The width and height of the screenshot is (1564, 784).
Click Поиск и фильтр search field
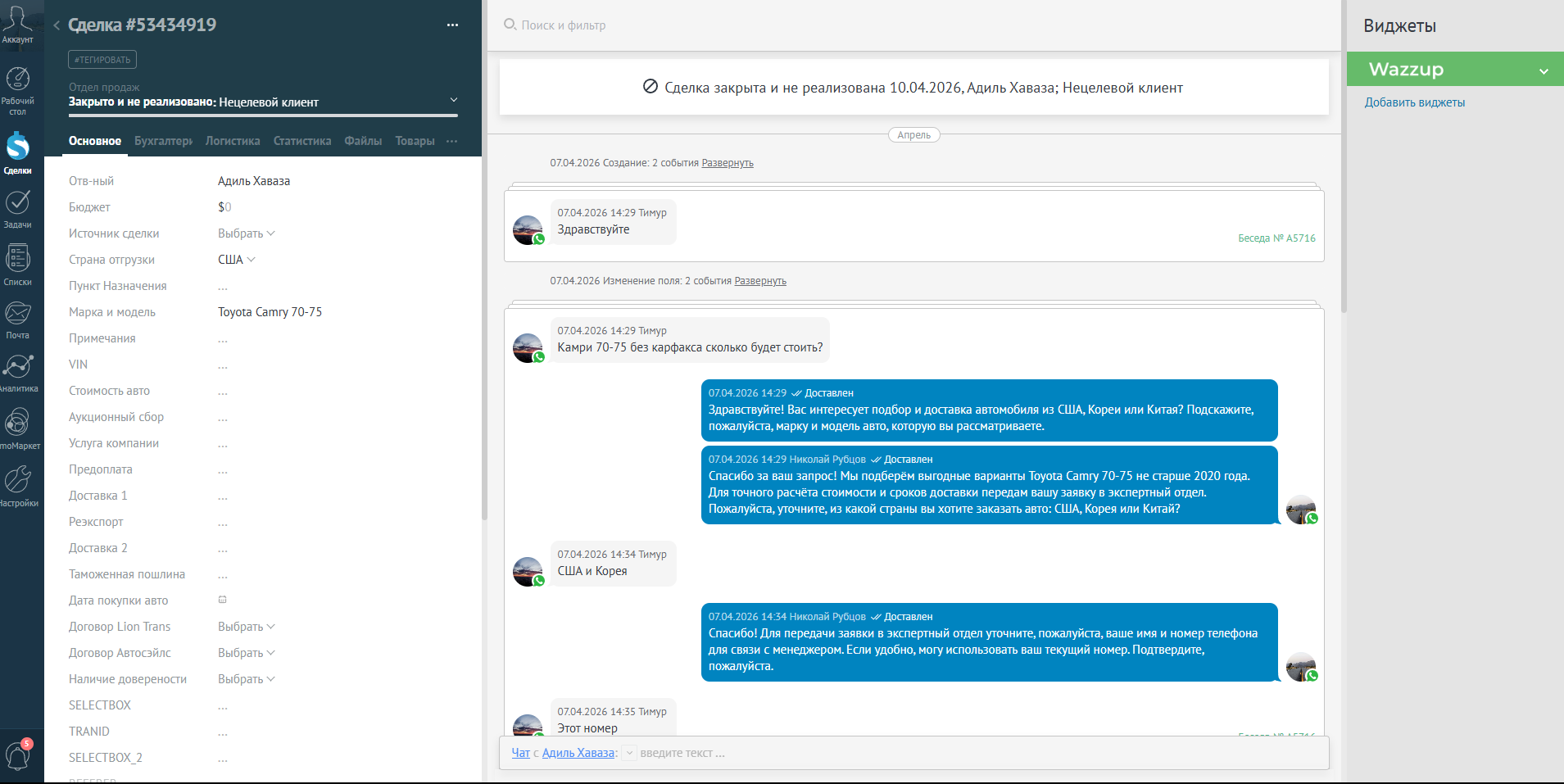pos(564,25)
